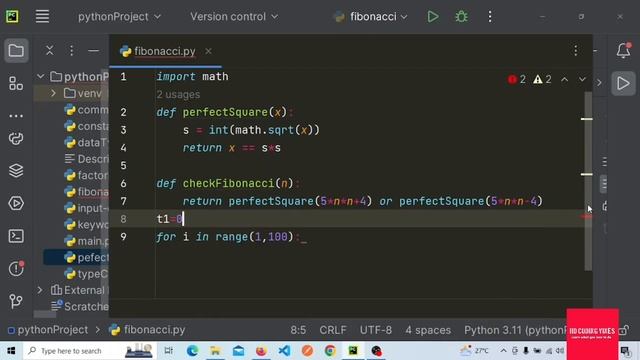Open Firefox from the taskbar
Screen dimensions: 640x360
point(261,351)
